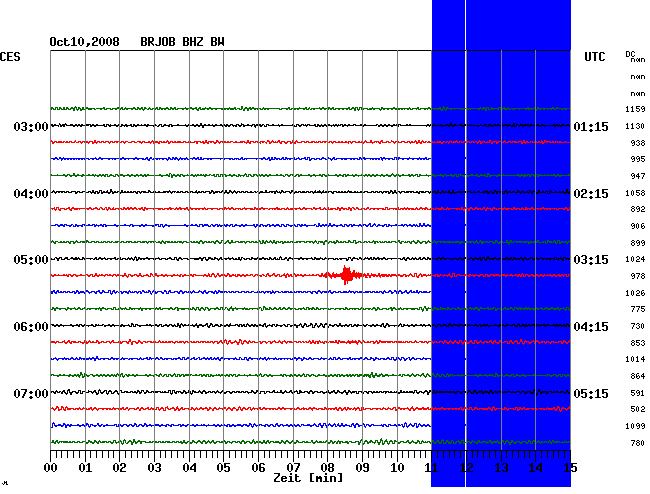Click the 02 minute axis label
The image size is (650, 494).
tap(119, 468)
